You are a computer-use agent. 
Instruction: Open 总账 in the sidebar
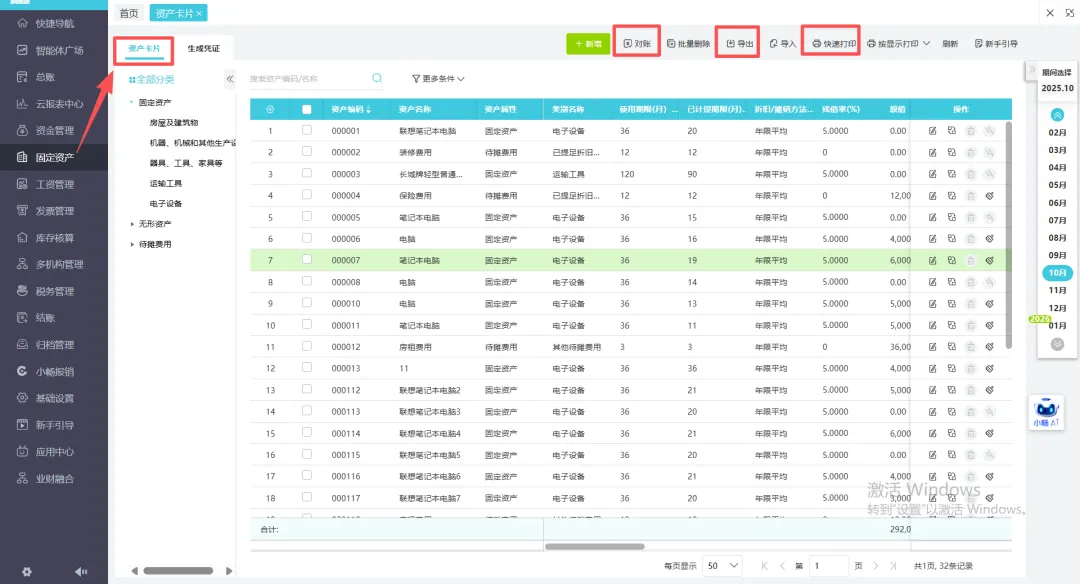45,77
